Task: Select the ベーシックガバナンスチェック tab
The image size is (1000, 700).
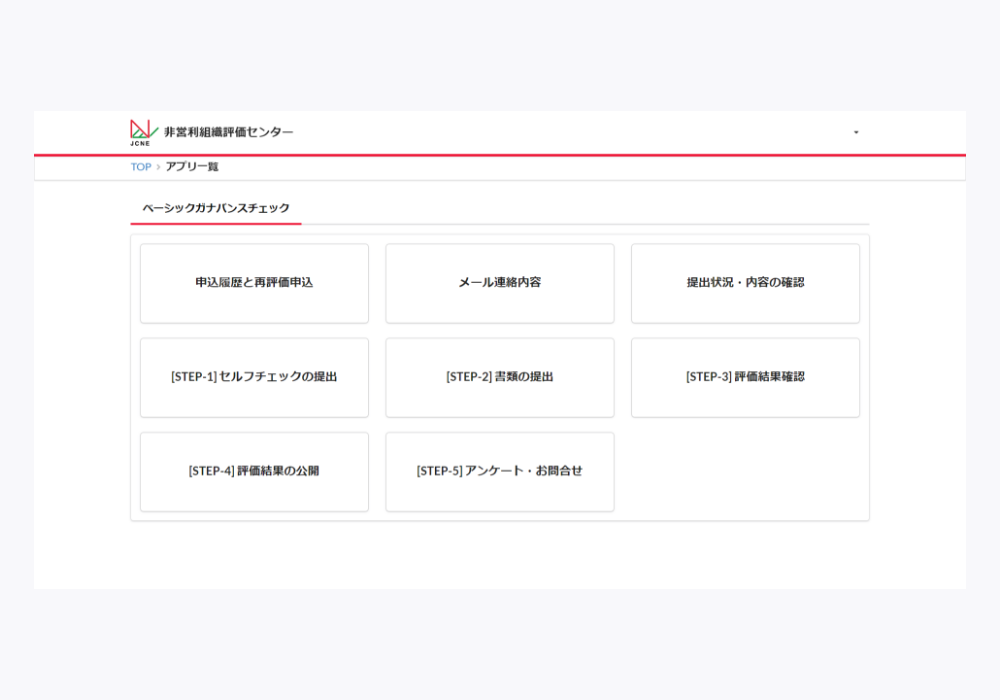Action: pos(216,209)
